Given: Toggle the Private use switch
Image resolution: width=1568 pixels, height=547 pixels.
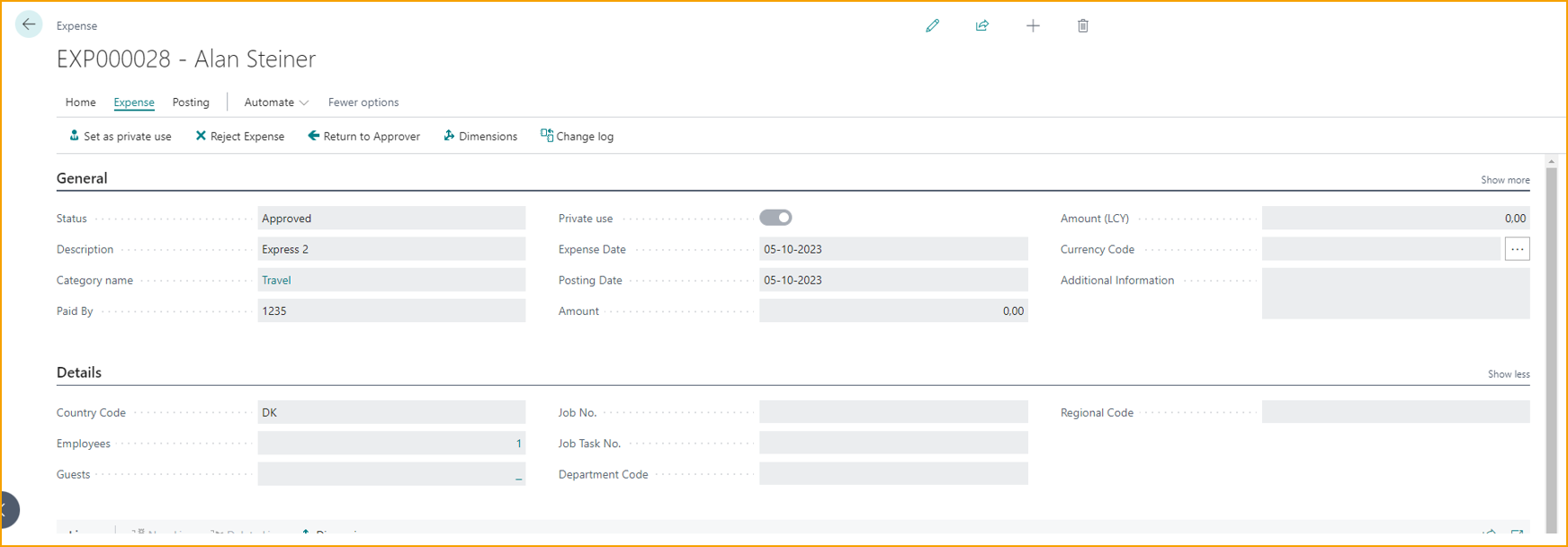Looking at the screenshot, I should pos(775,218).
